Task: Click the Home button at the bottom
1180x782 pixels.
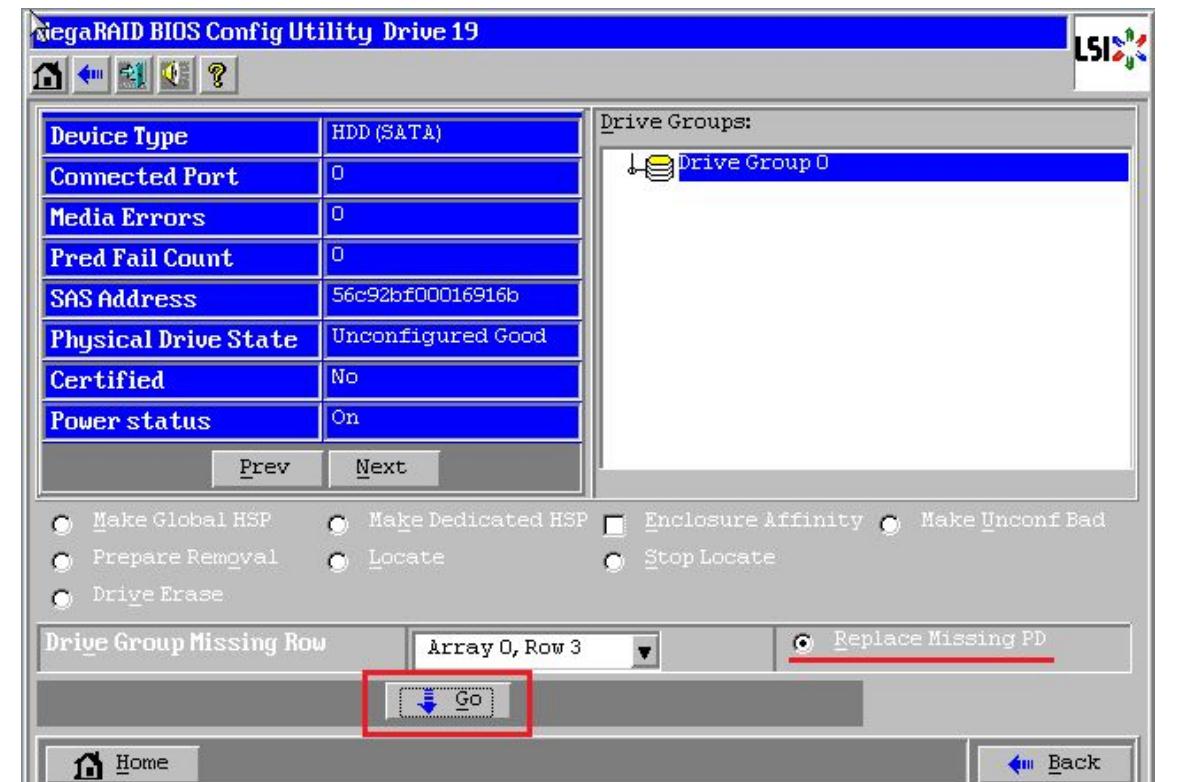Action: (x=123, y=764)
